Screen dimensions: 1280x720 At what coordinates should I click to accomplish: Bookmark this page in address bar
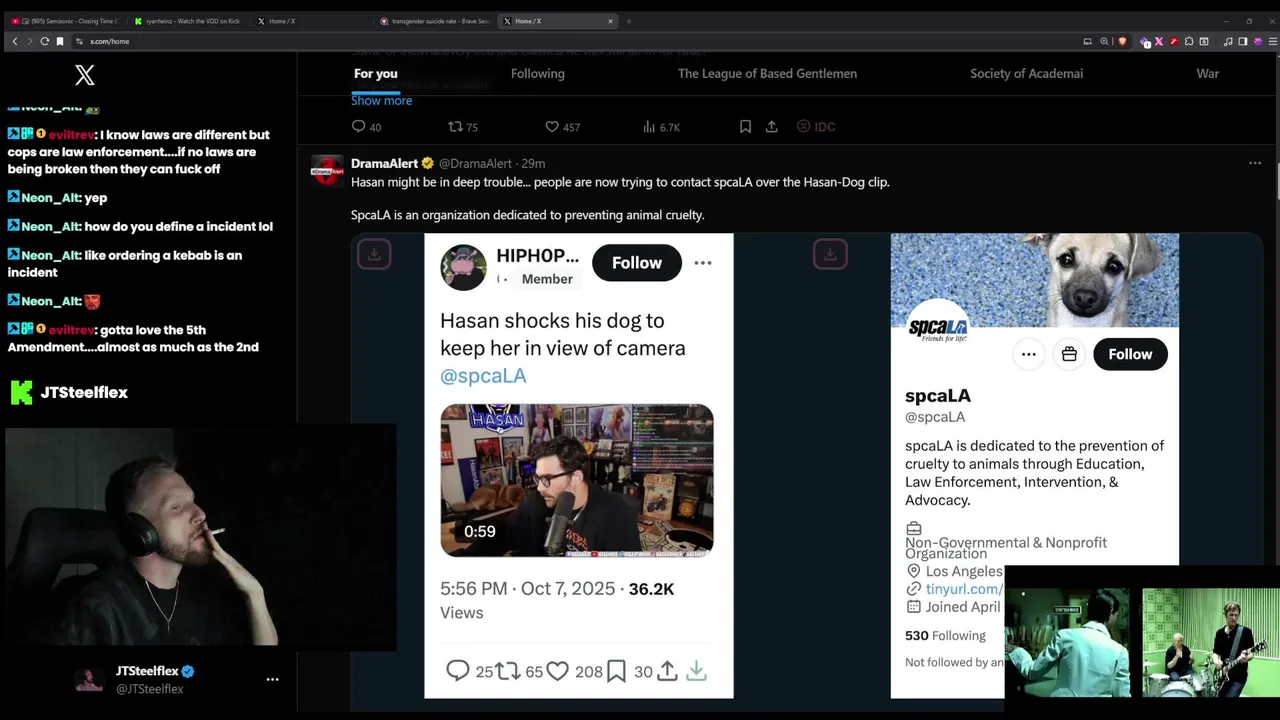(x=60, y=41)
